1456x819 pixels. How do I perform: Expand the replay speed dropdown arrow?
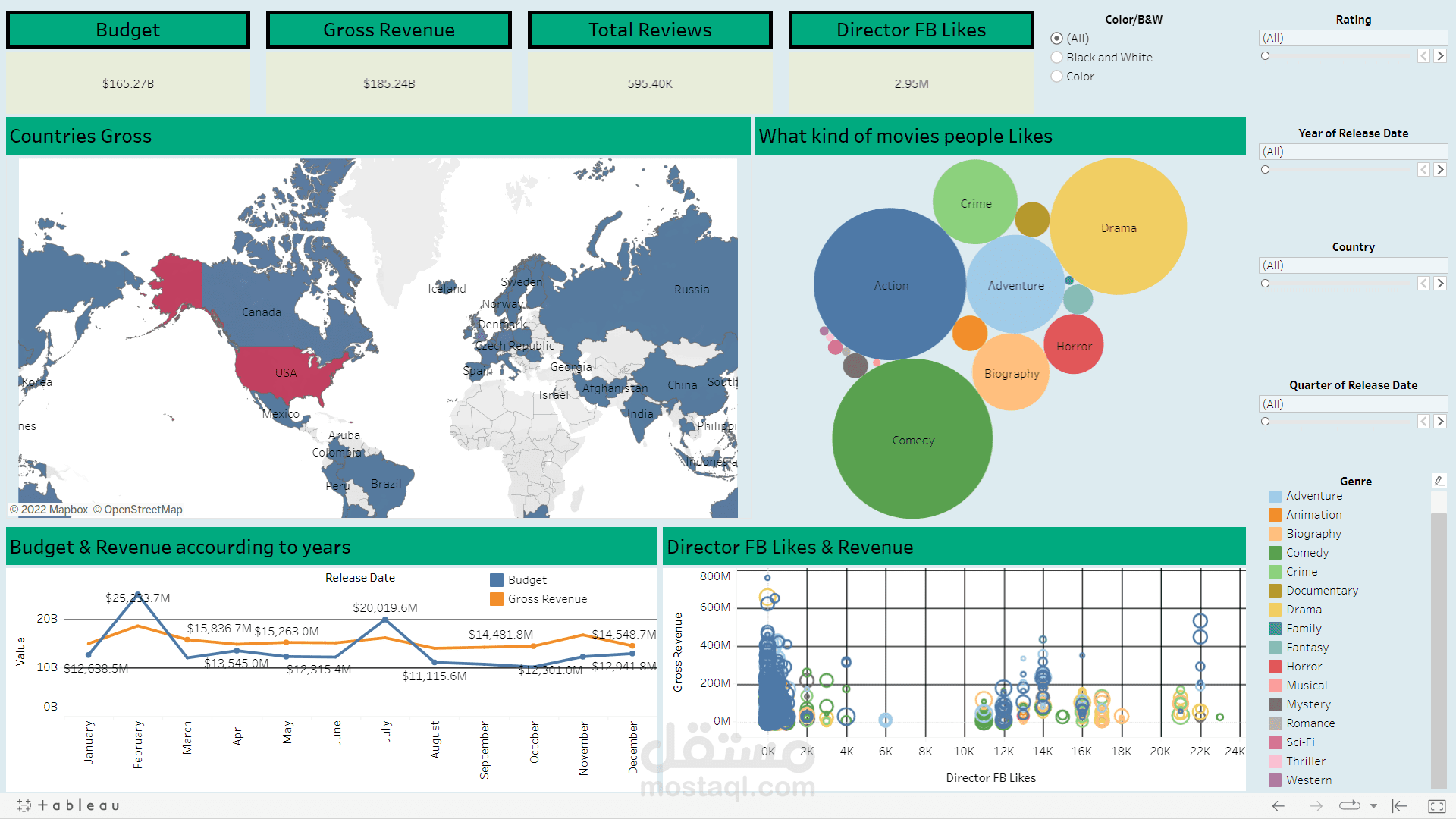(1373, 806)
